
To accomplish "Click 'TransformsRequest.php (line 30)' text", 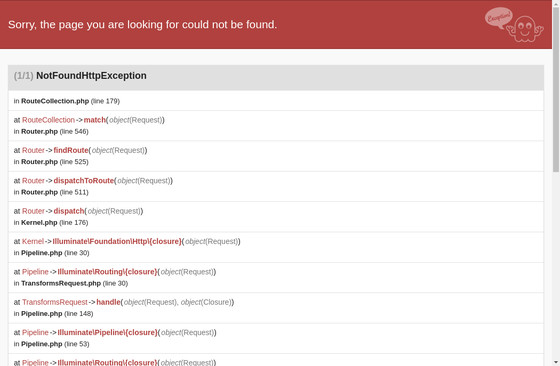I will [x=74, y=283].
